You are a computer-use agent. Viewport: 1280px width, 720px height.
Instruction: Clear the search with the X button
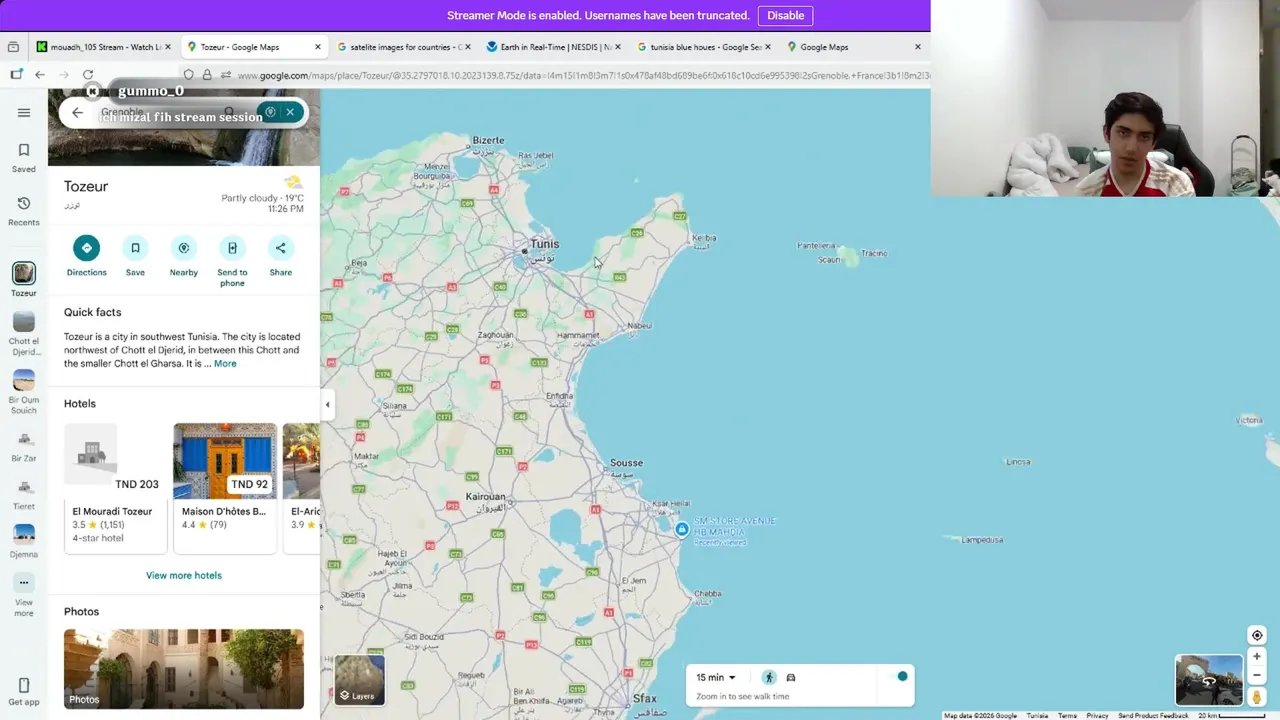click(x=290, y=112)
